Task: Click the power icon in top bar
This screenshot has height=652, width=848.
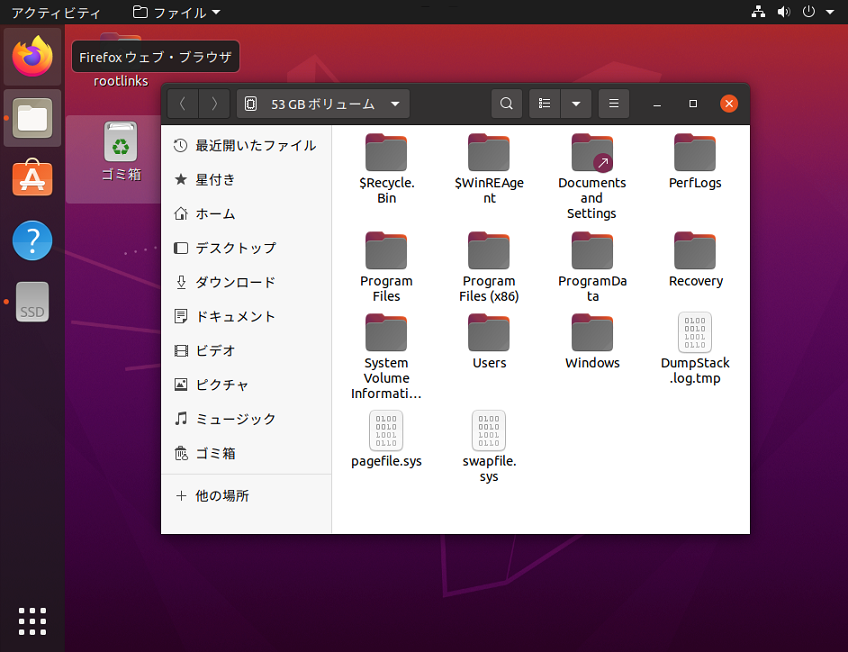Action: click(x=809, y=11)
